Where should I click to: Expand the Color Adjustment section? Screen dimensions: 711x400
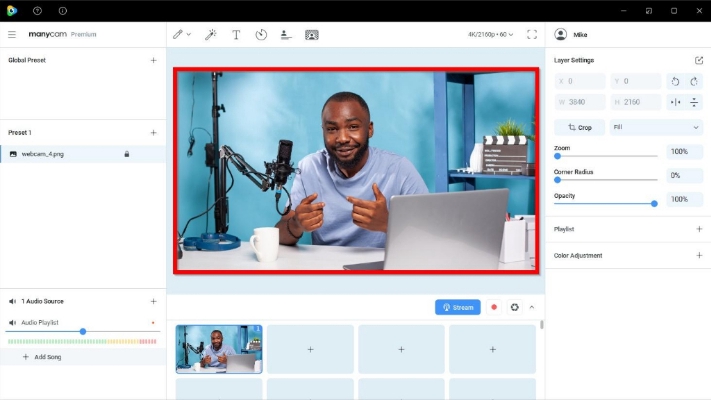(698, 255)
